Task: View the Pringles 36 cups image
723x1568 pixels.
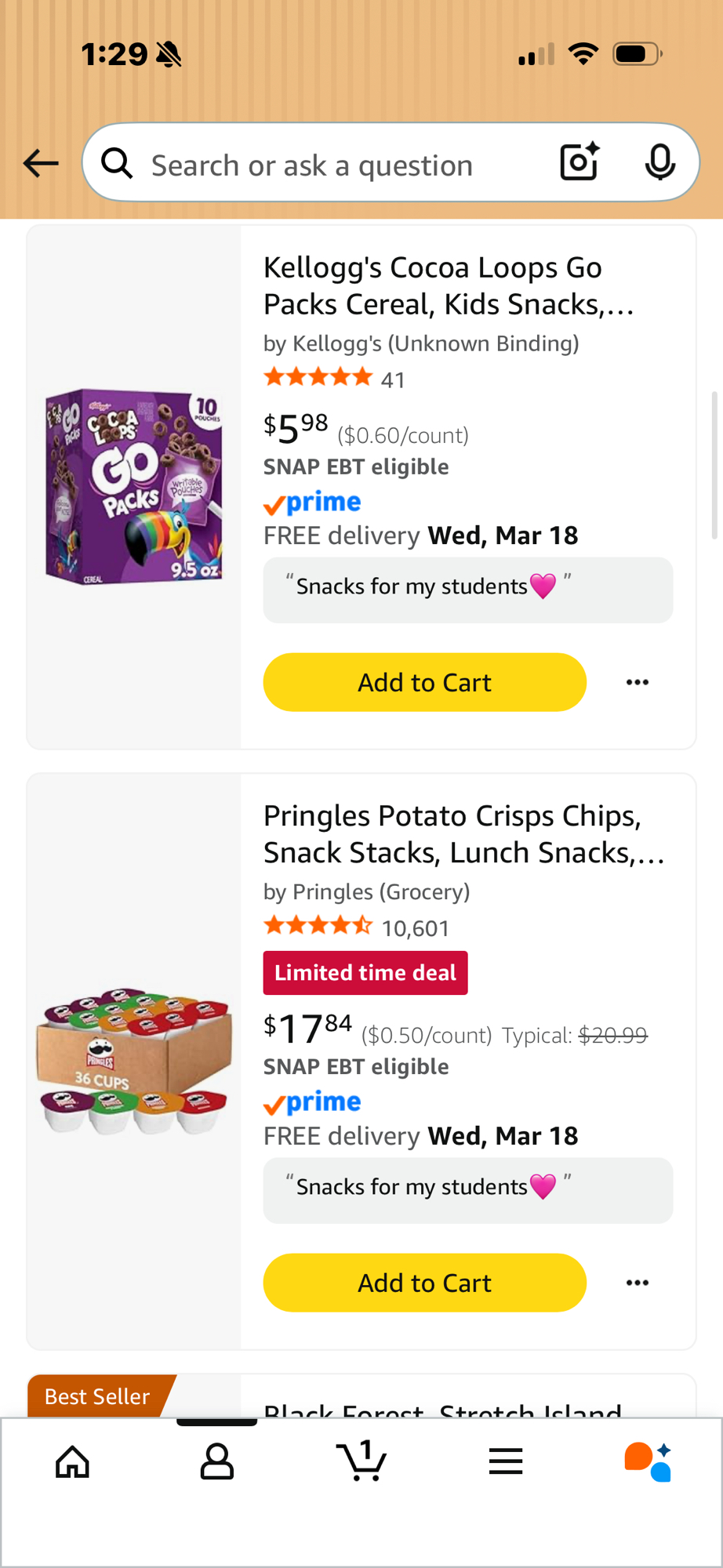Action: click(134, 1062)
